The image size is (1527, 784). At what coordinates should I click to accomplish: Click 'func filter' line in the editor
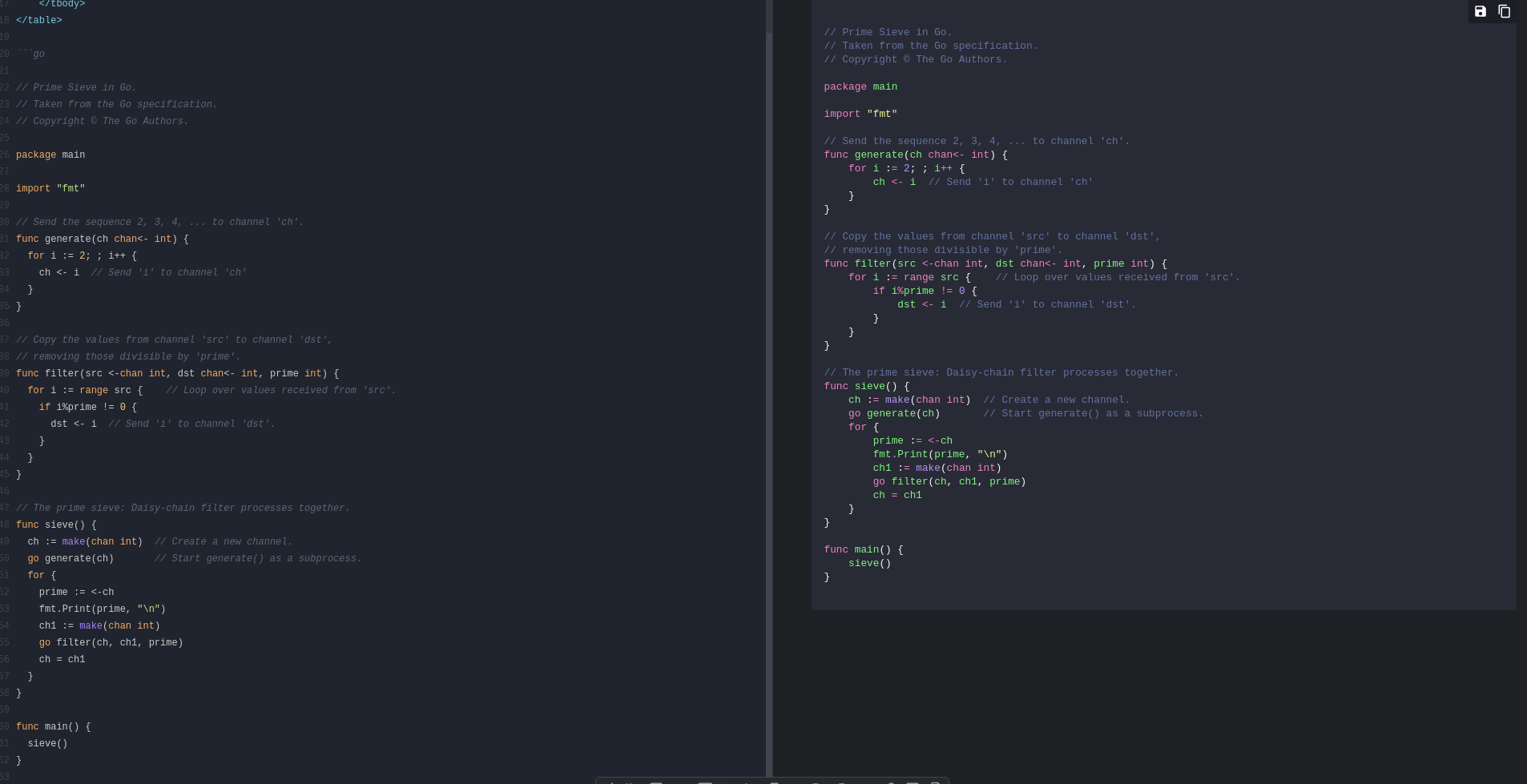click(178, 373)
